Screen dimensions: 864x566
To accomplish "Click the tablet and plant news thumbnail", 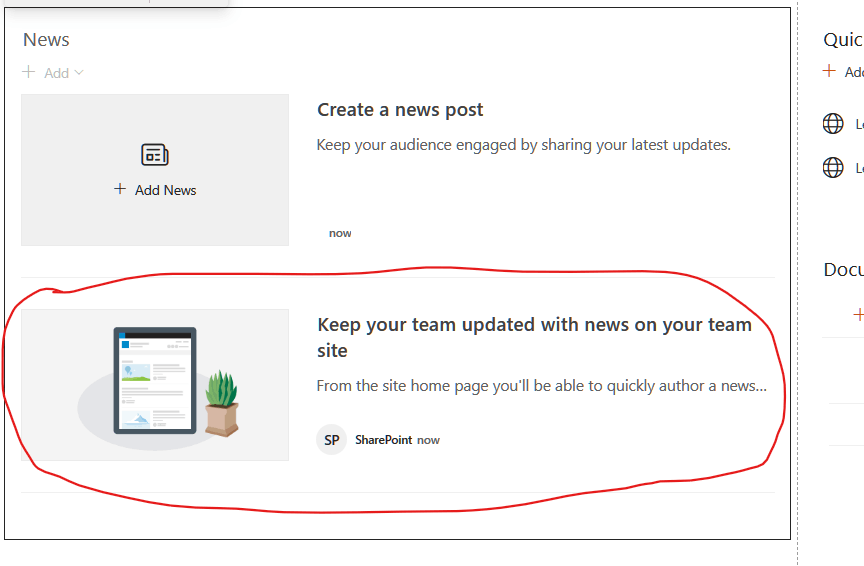I will pyautogui.click(x=155, y=385).
